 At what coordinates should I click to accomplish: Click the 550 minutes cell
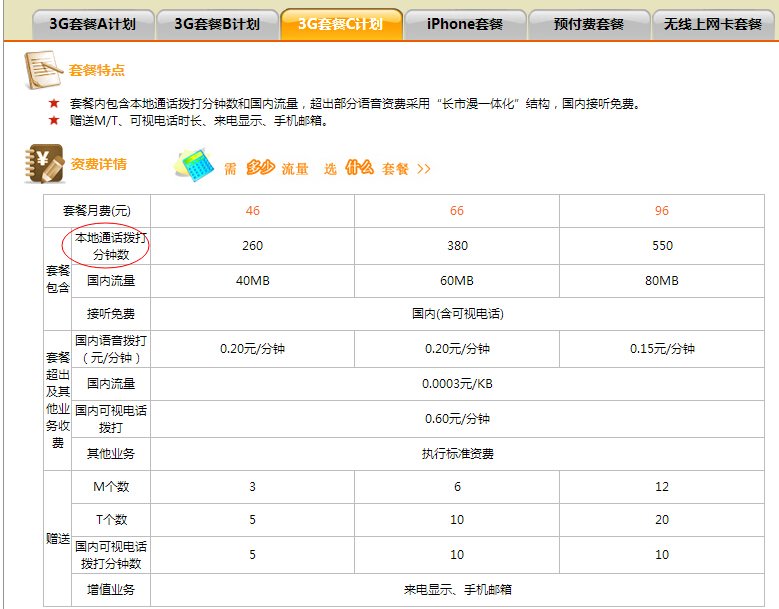[662, 246]
